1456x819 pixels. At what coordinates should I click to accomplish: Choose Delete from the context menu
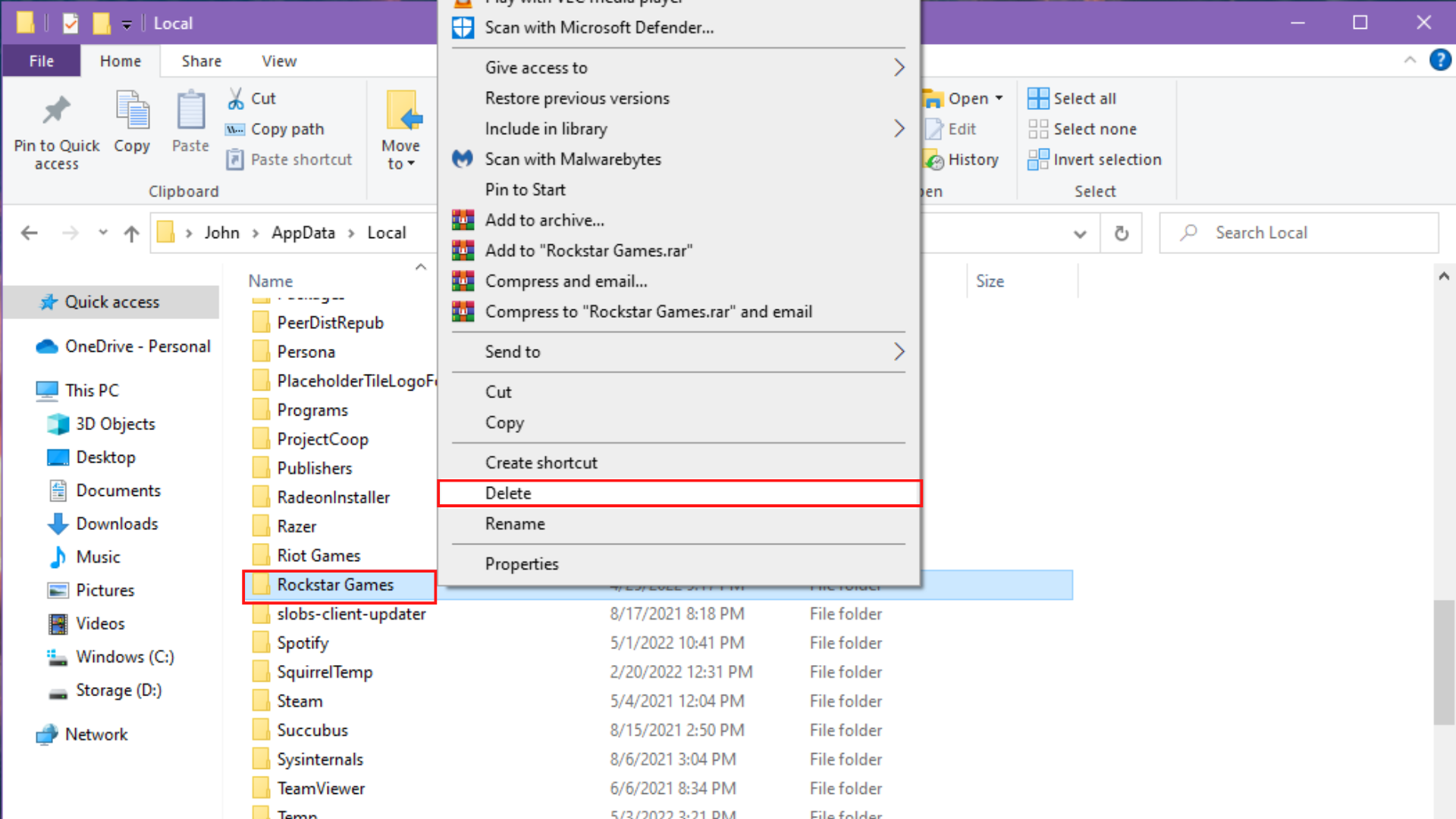(x=679, y=493)
